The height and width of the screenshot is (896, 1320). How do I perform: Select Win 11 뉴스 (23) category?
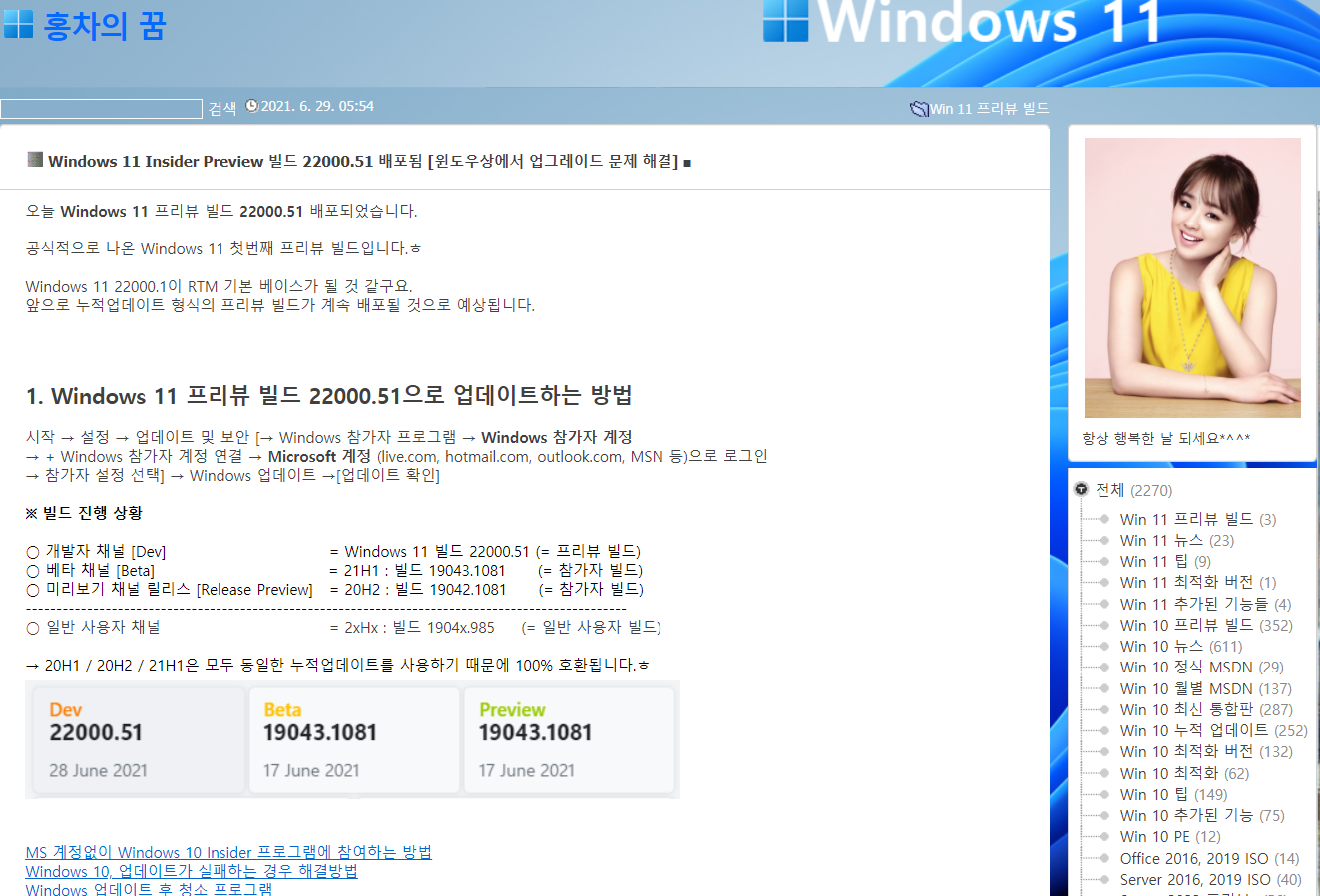[x=1176, y=540]
